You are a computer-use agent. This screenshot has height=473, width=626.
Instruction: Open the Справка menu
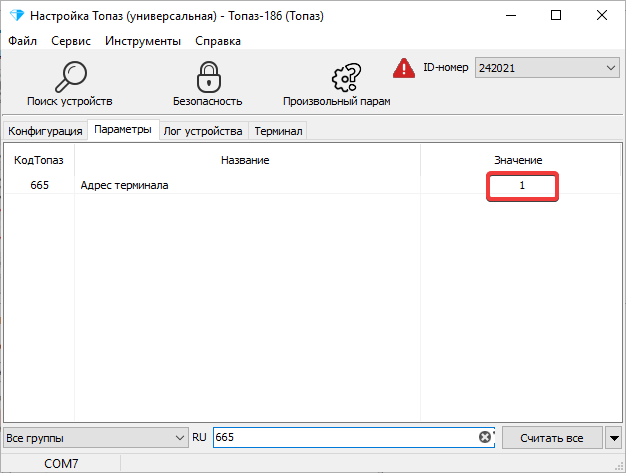point(218,41)
